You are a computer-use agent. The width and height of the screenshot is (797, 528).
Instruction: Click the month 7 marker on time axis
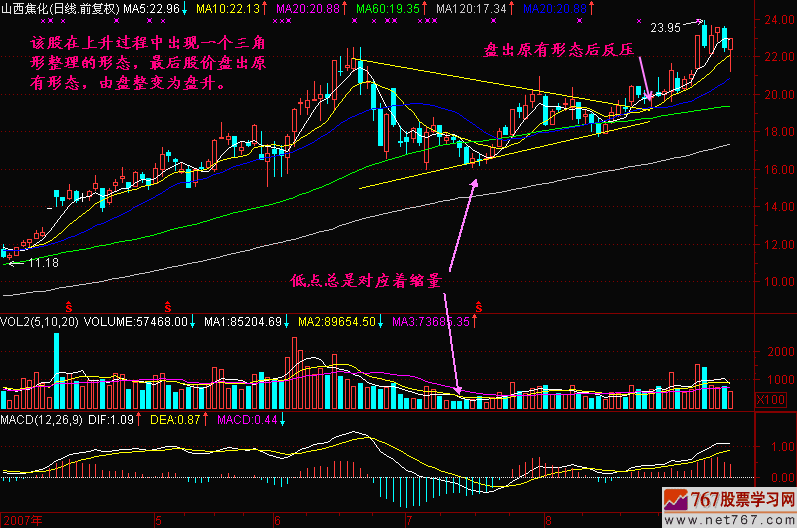[x=409, y=521]
